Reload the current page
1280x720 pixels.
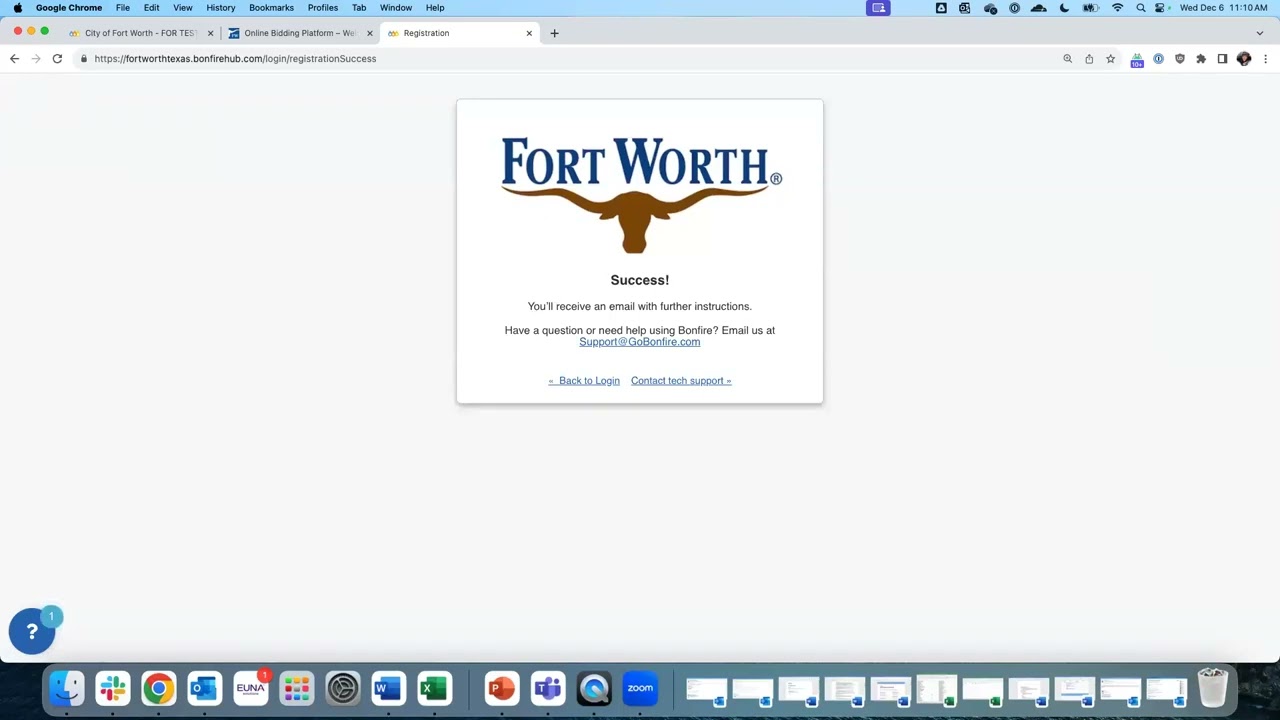click(57, 59)
